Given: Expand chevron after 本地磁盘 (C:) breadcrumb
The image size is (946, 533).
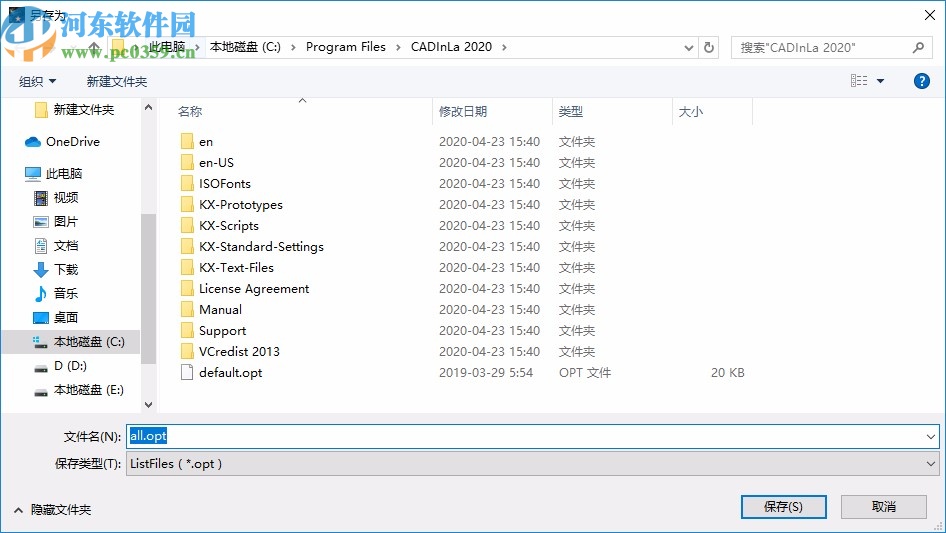Looking at the screenshot, I should (293, 47).
